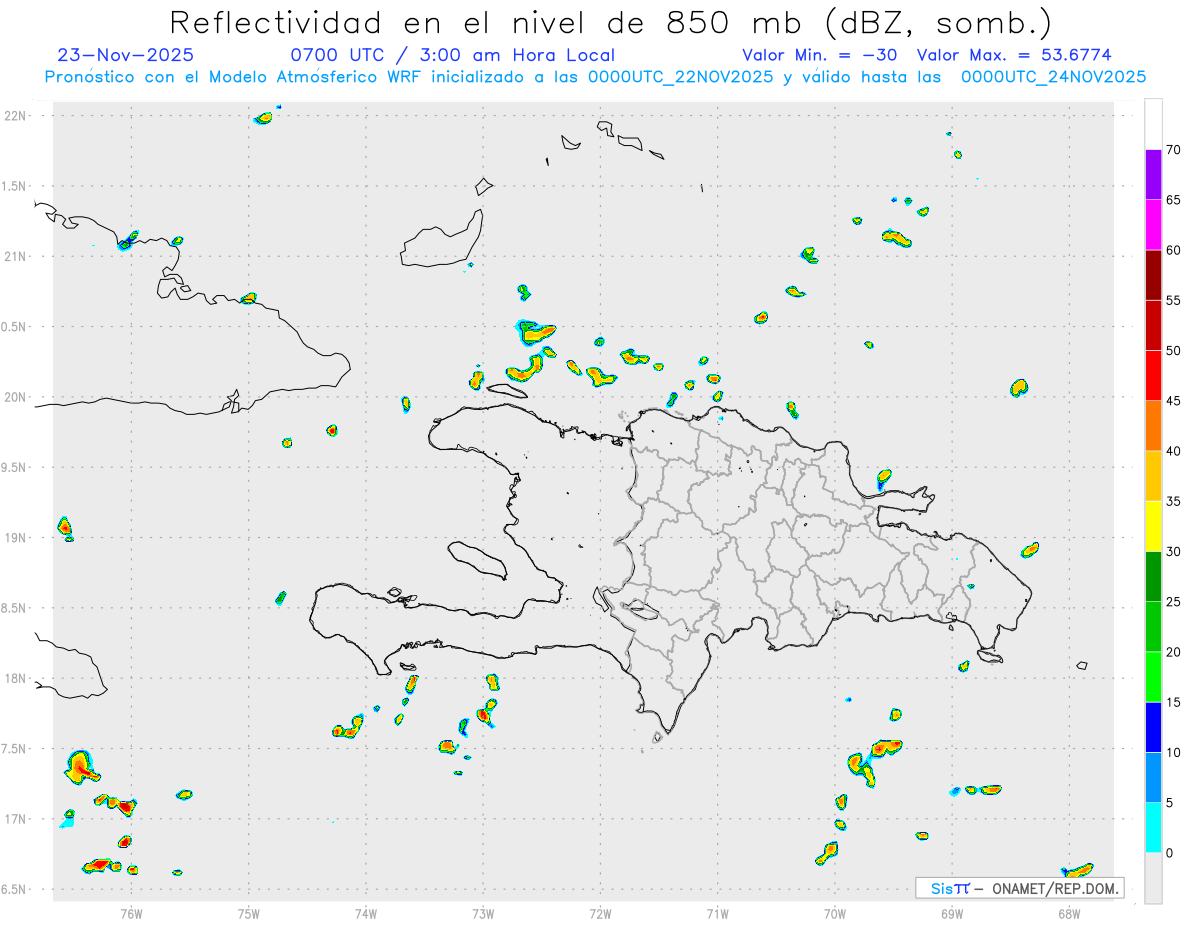This screenshot has height=927, width=1200.
Task: Click the colorbar scale label '70'
Action: [1174, 150]
